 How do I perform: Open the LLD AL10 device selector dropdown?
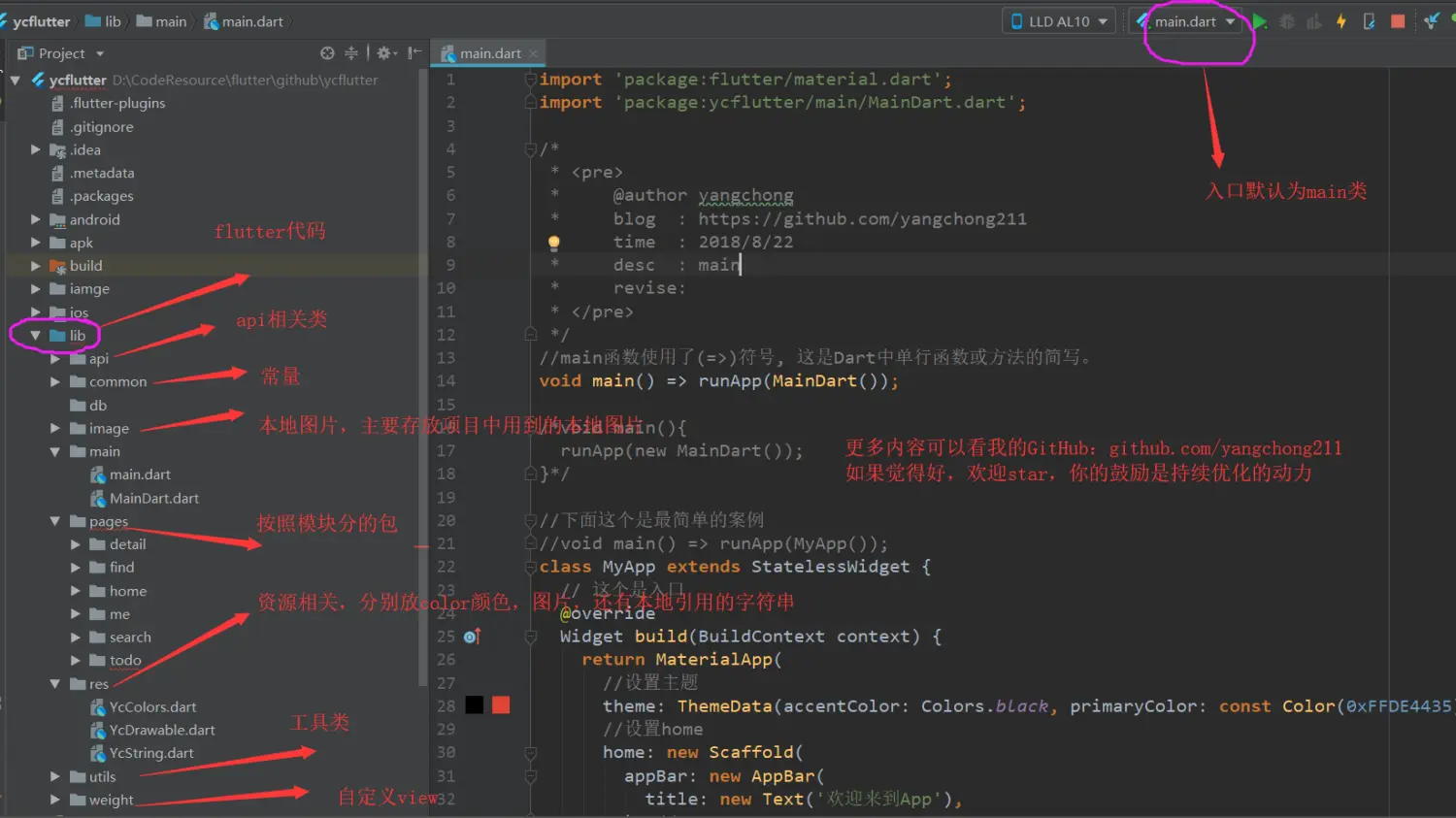(x=1058, y=21)
